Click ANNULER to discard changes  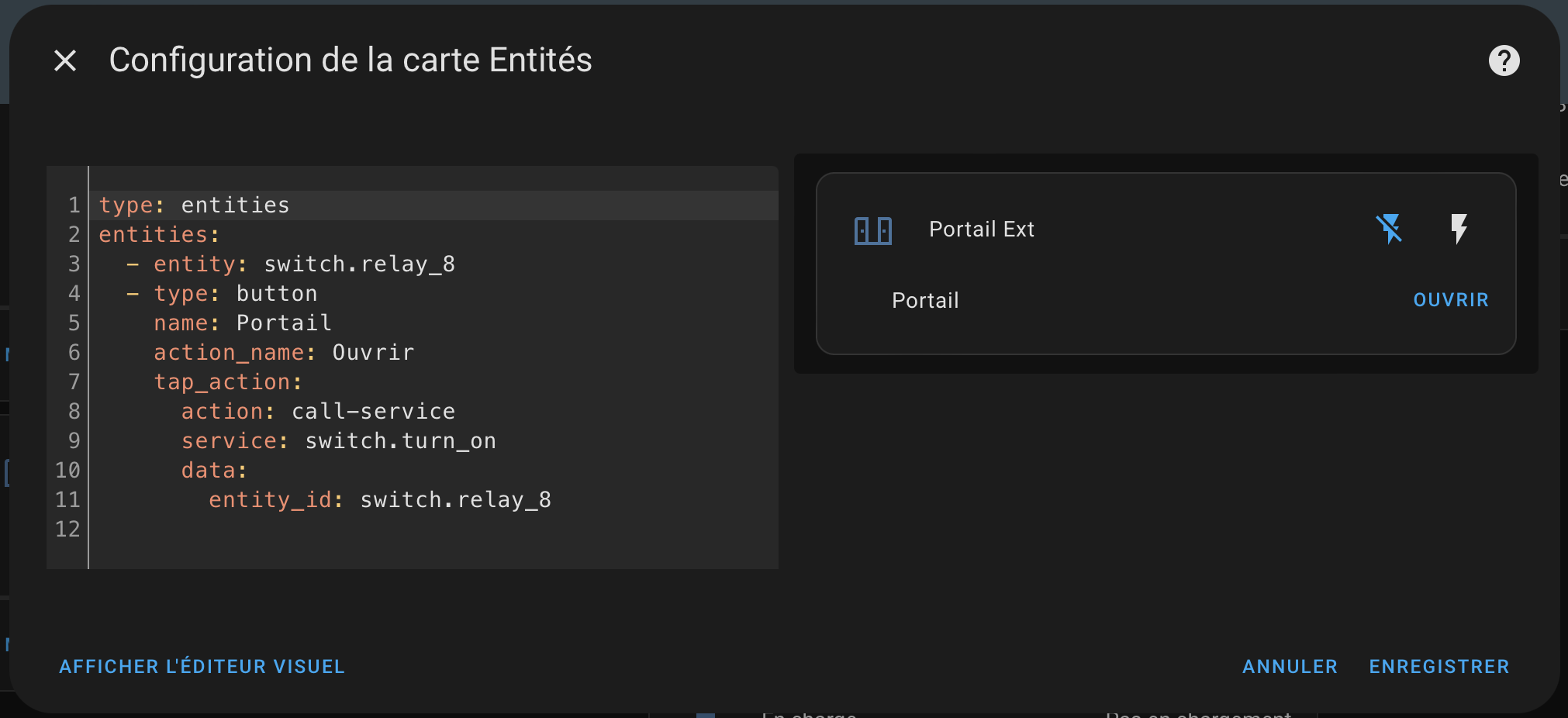[1290, 666]
